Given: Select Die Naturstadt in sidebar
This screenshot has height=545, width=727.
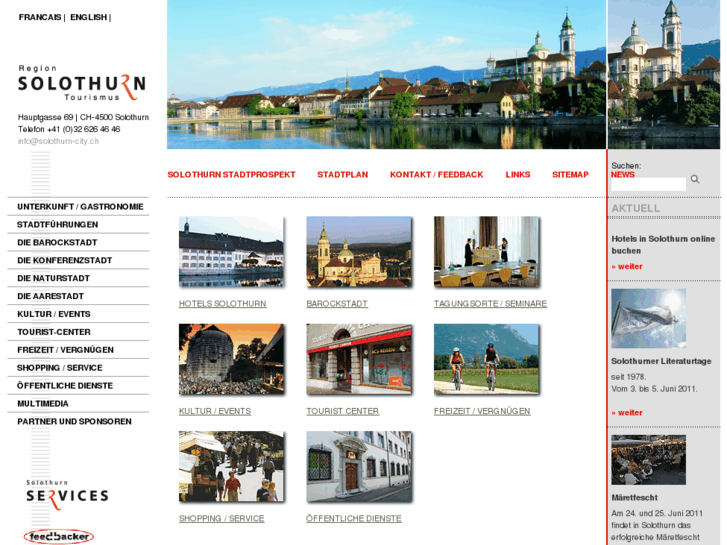Looking at the screenshot, I should click(x=53, y=278).
